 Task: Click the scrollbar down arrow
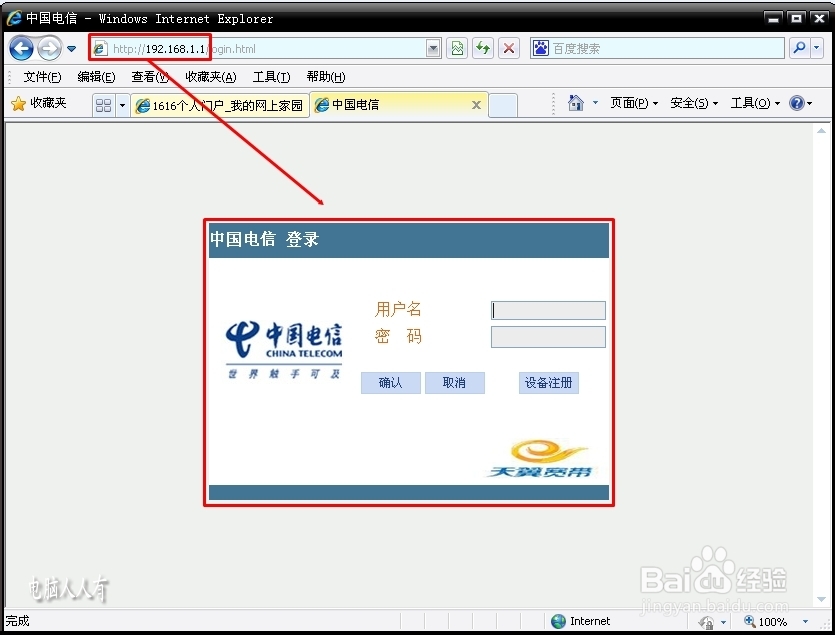821,599
